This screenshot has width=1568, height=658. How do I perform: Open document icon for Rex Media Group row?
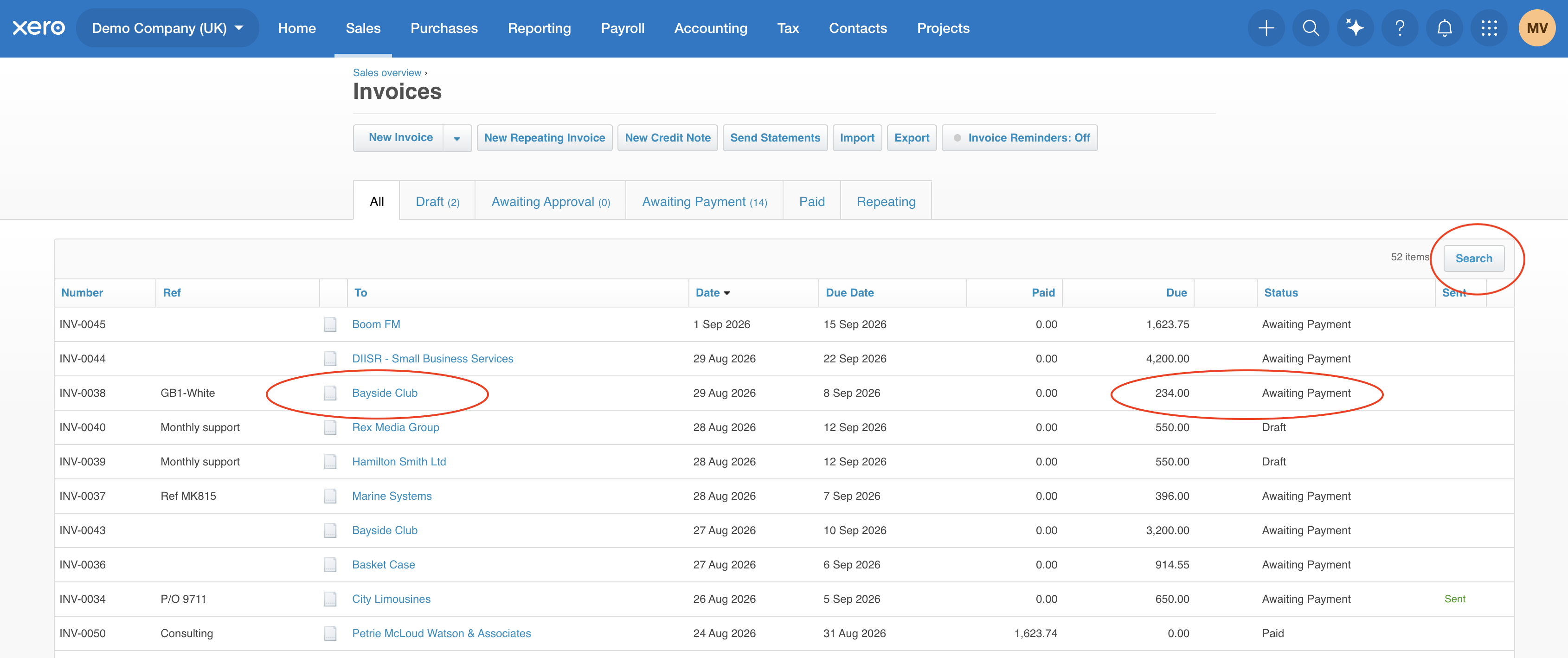pos(330,427)
